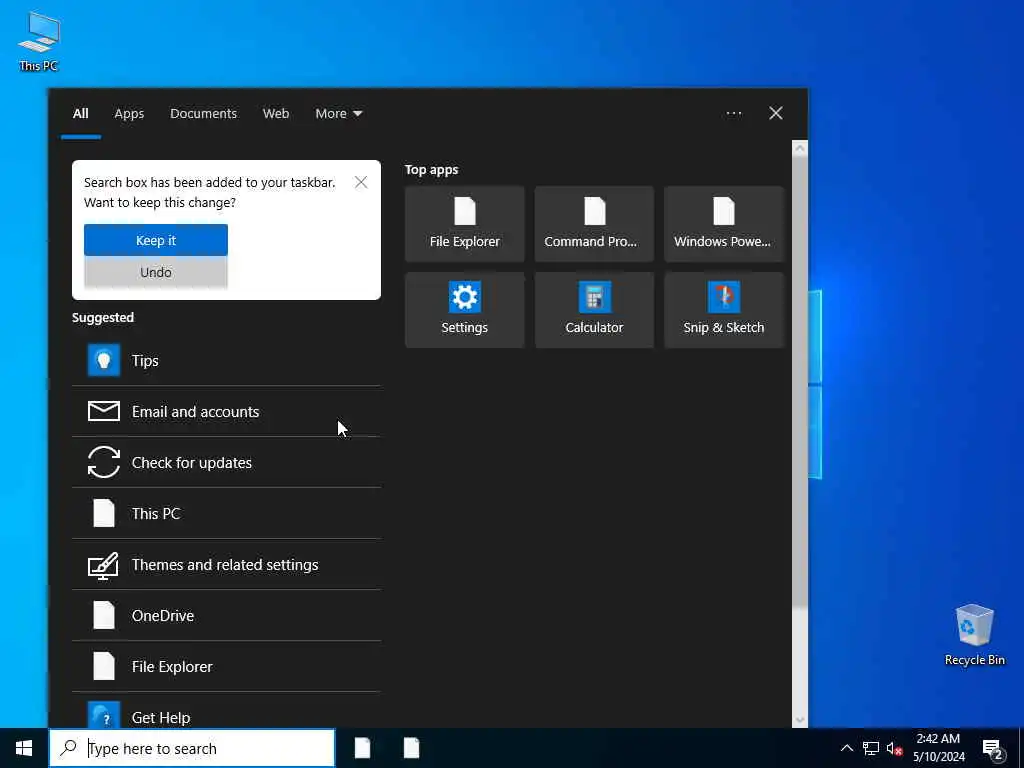Image resolution: width=1024 pixels, height=768 pixels.
Task: Select 'Email and accounts' text
Action: point(195,411)
